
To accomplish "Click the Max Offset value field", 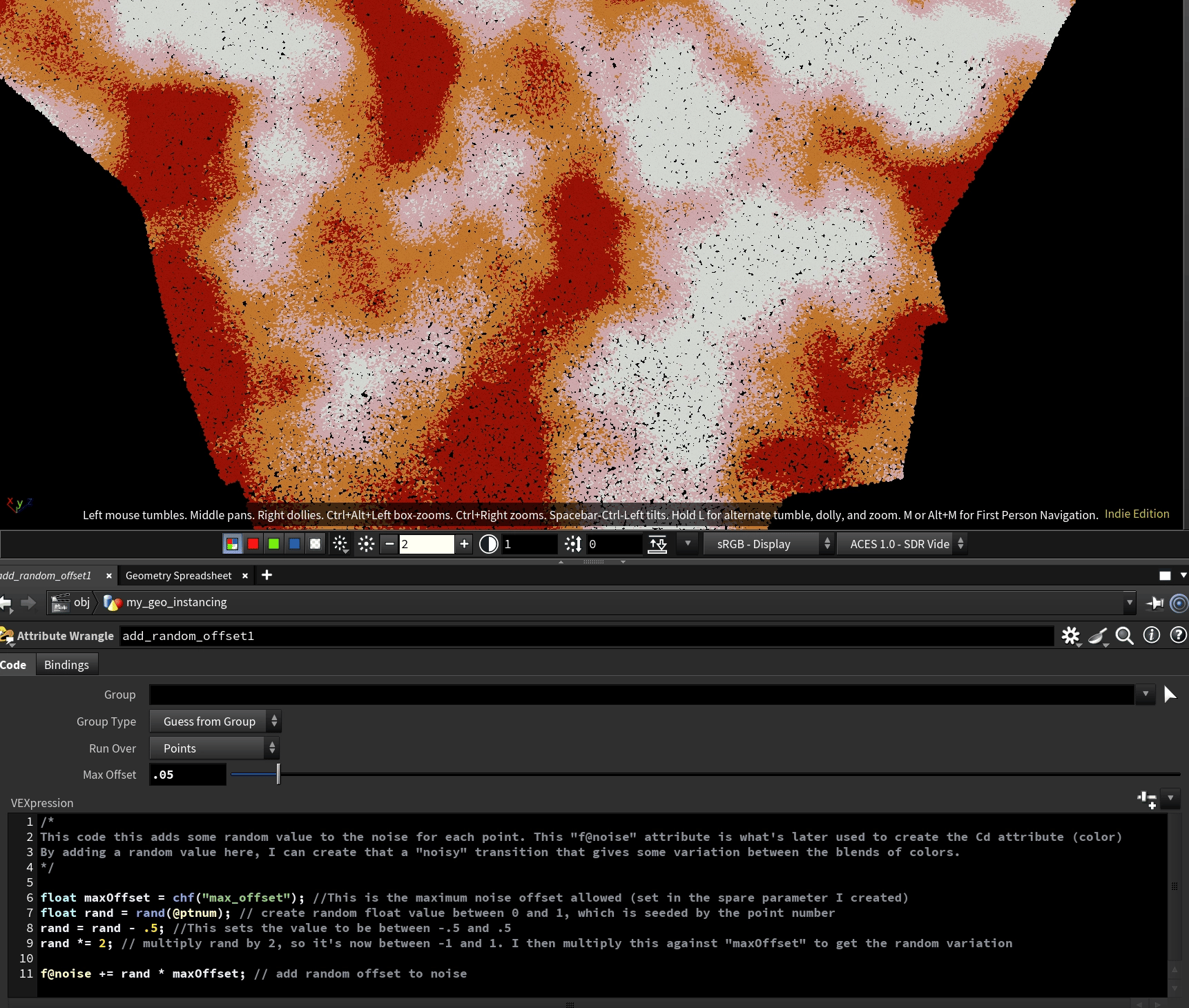I will coord(188,775).
